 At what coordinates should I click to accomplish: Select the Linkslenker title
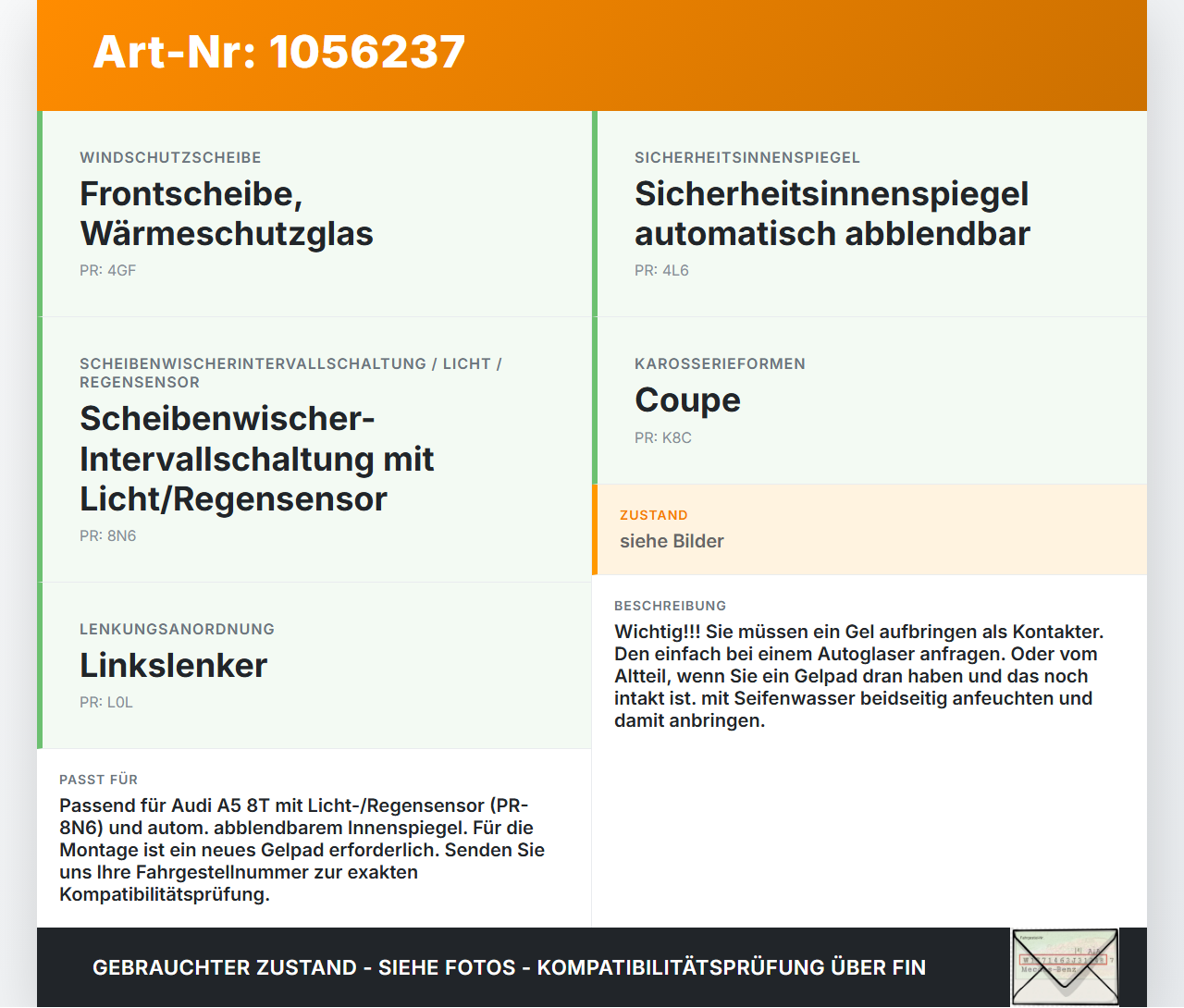(173, 665)
